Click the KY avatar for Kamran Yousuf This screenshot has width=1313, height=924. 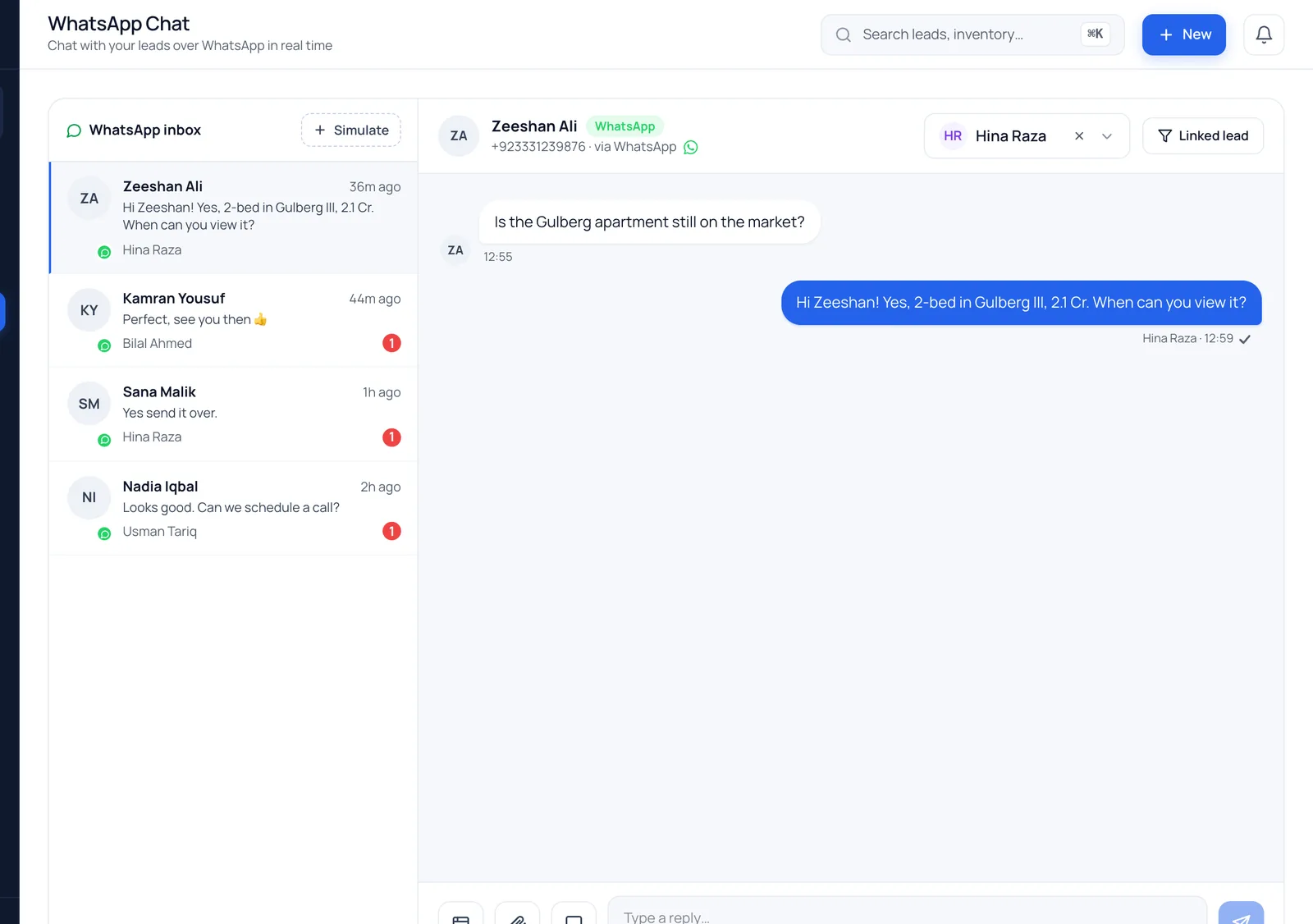click(x=89, y=310)
